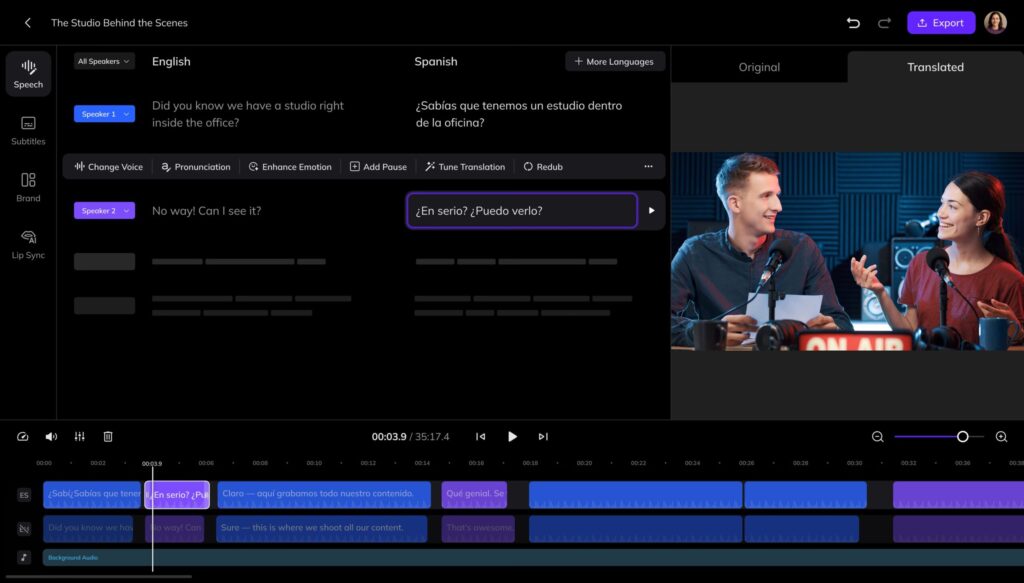1024x583 pixels.
Task: Delete the selected clip via trash icon
Action: (108, 436)
